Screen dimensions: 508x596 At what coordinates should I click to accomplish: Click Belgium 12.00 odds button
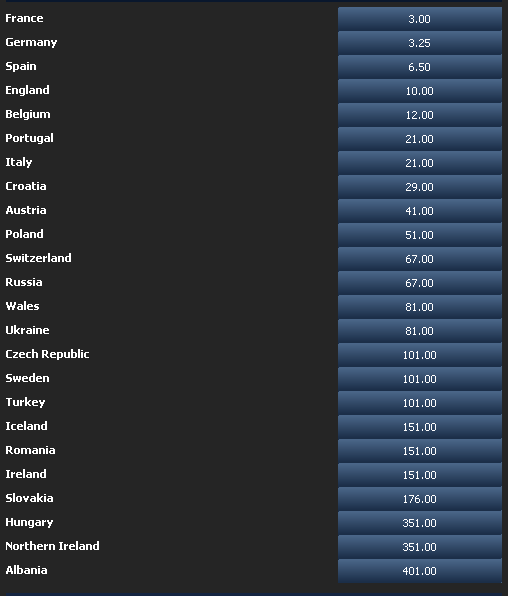(420, 115)
